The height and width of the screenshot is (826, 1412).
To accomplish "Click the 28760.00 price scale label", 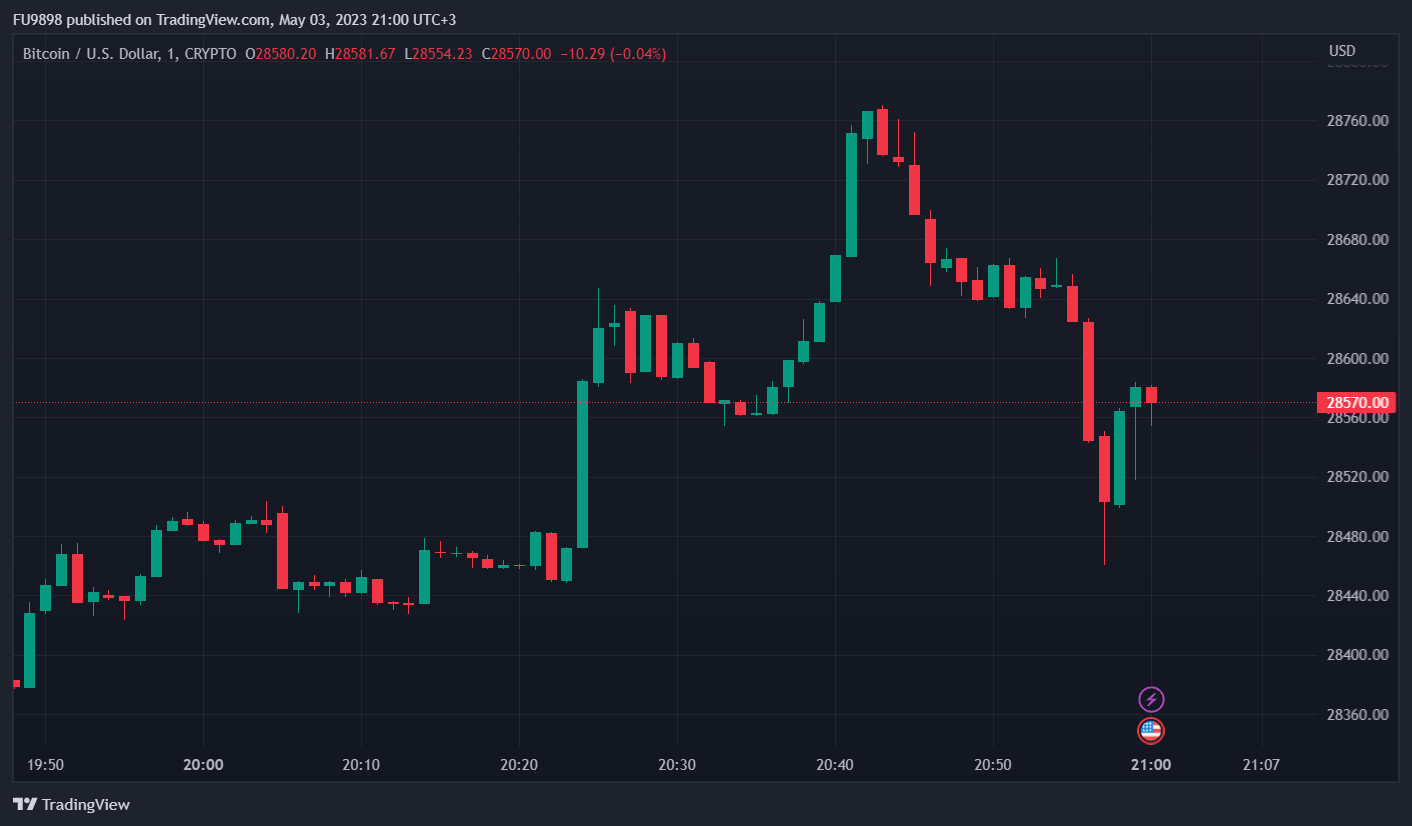I will click(x=1357, y=121).
